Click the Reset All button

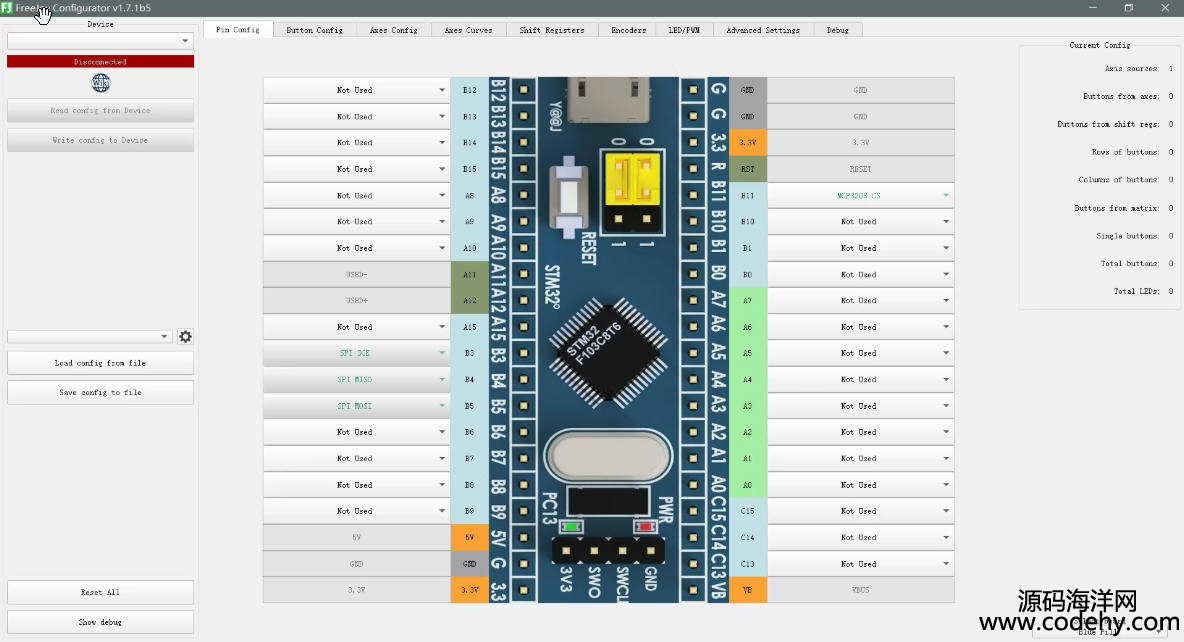(100, 592)
